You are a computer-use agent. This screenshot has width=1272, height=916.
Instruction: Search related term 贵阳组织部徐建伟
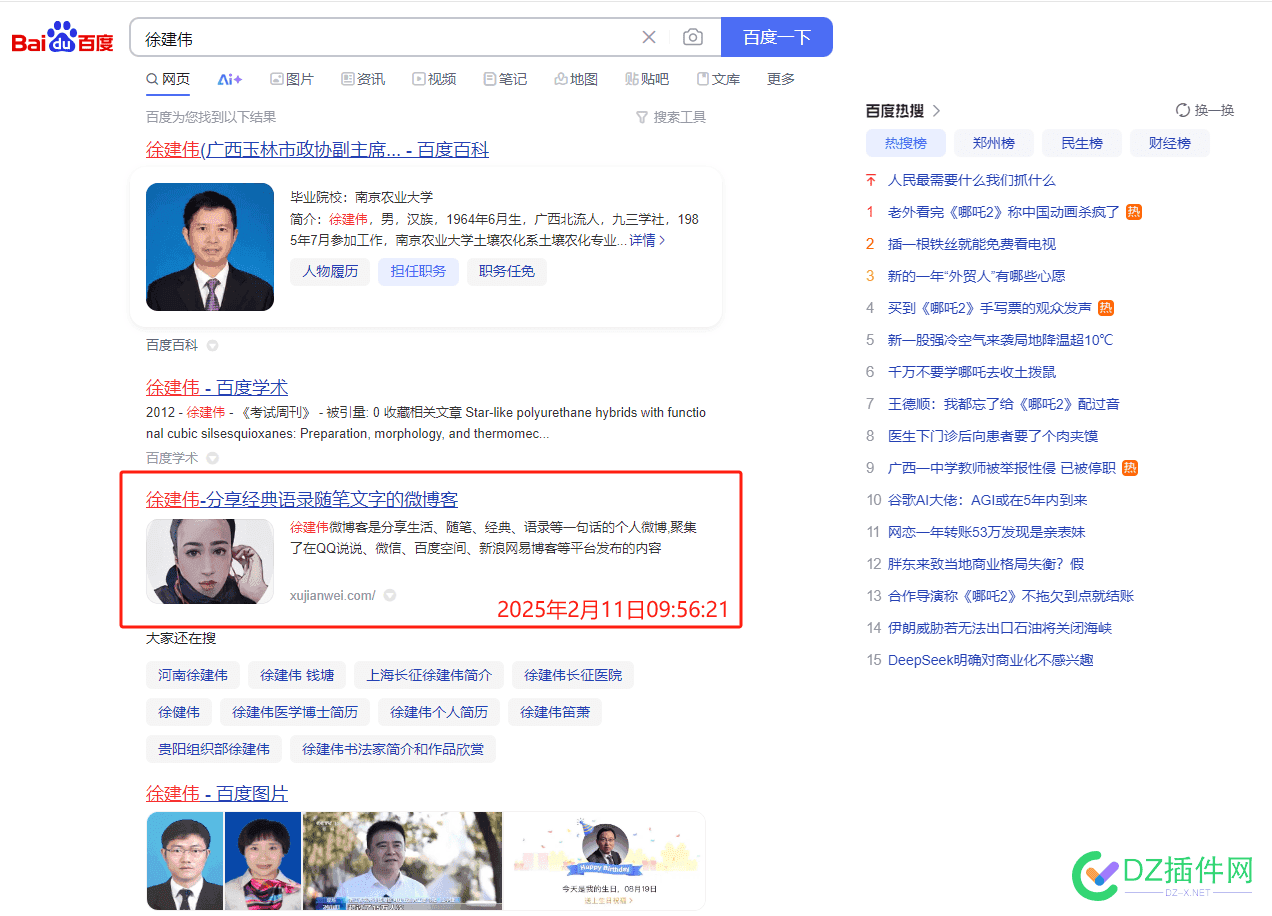click(214, 749)
